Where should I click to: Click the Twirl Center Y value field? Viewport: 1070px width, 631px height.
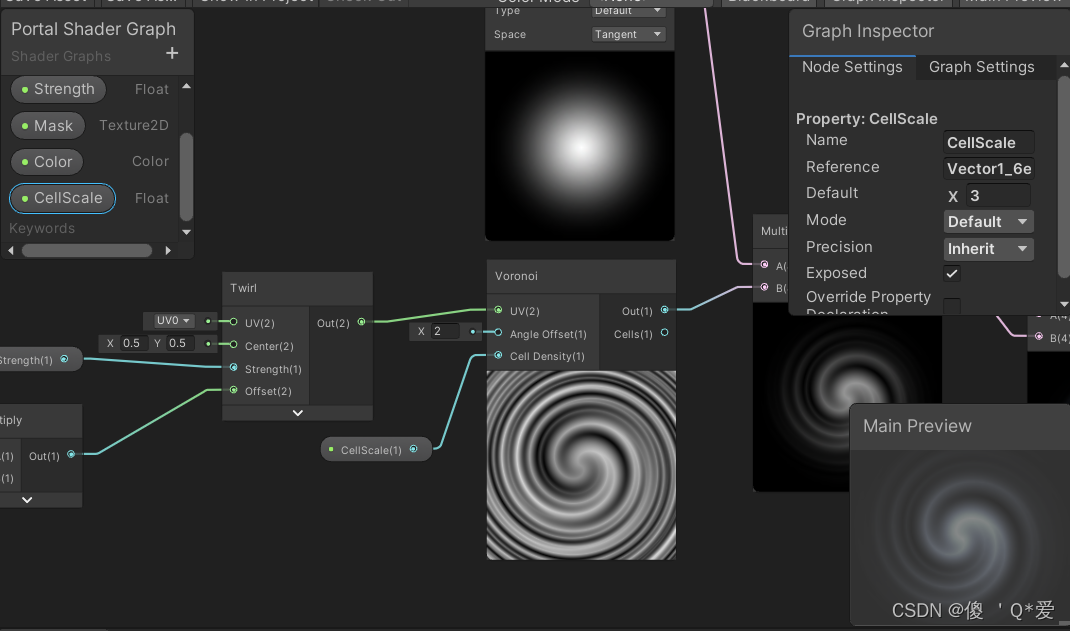click(179, 343)
